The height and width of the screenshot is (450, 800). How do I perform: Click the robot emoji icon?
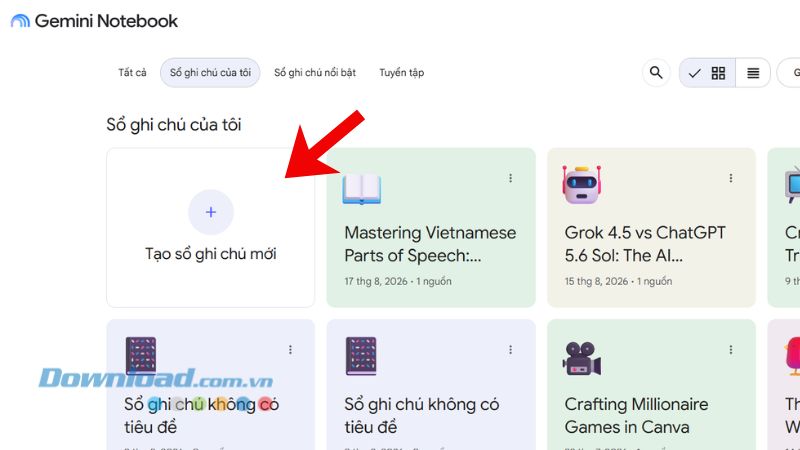pos(582,184)
